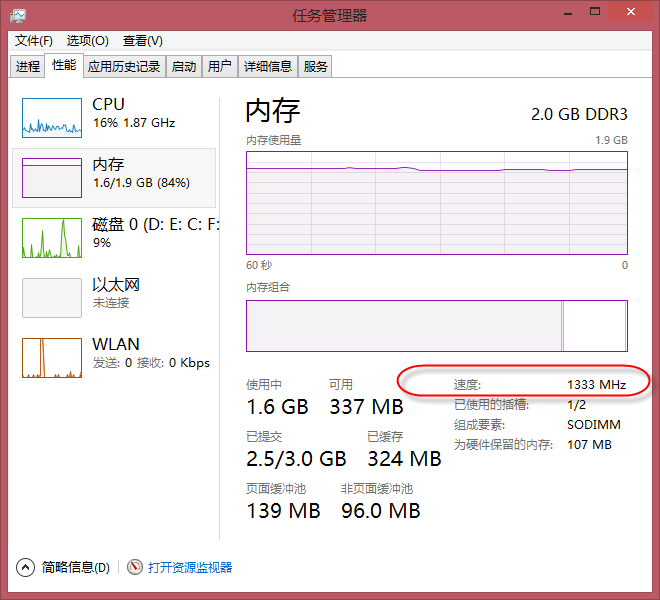
Task: Select the 内存 usage thumbnail in sidebar
Action: tap(52, 178)
